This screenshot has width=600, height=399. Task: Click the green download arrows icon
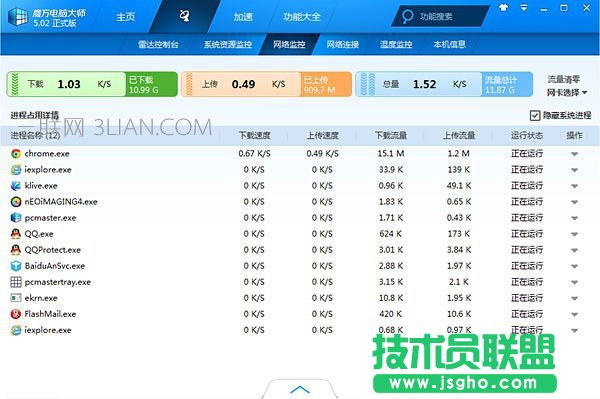pyautogui.click(x=15, y=84)
